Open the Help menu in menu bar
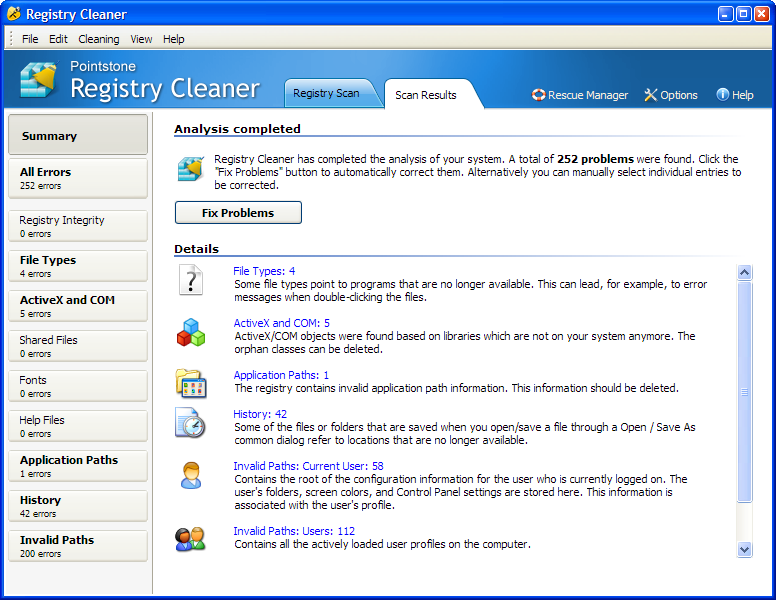This screenshot has width=776, height=600. point(174,39)
